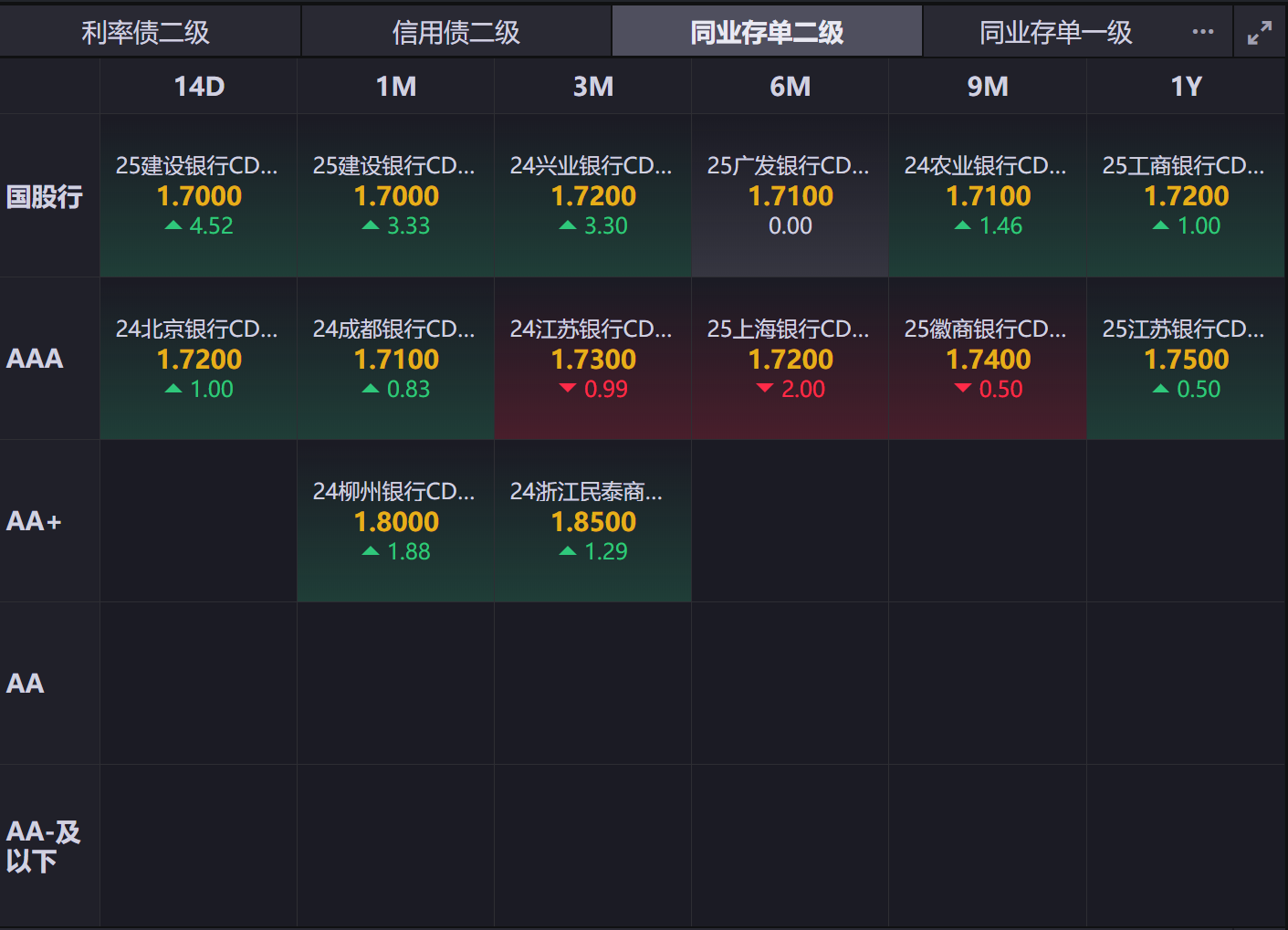Open 24兴业银行CD cell at 1.7200
1288x930 pixels.
[593, 195]
